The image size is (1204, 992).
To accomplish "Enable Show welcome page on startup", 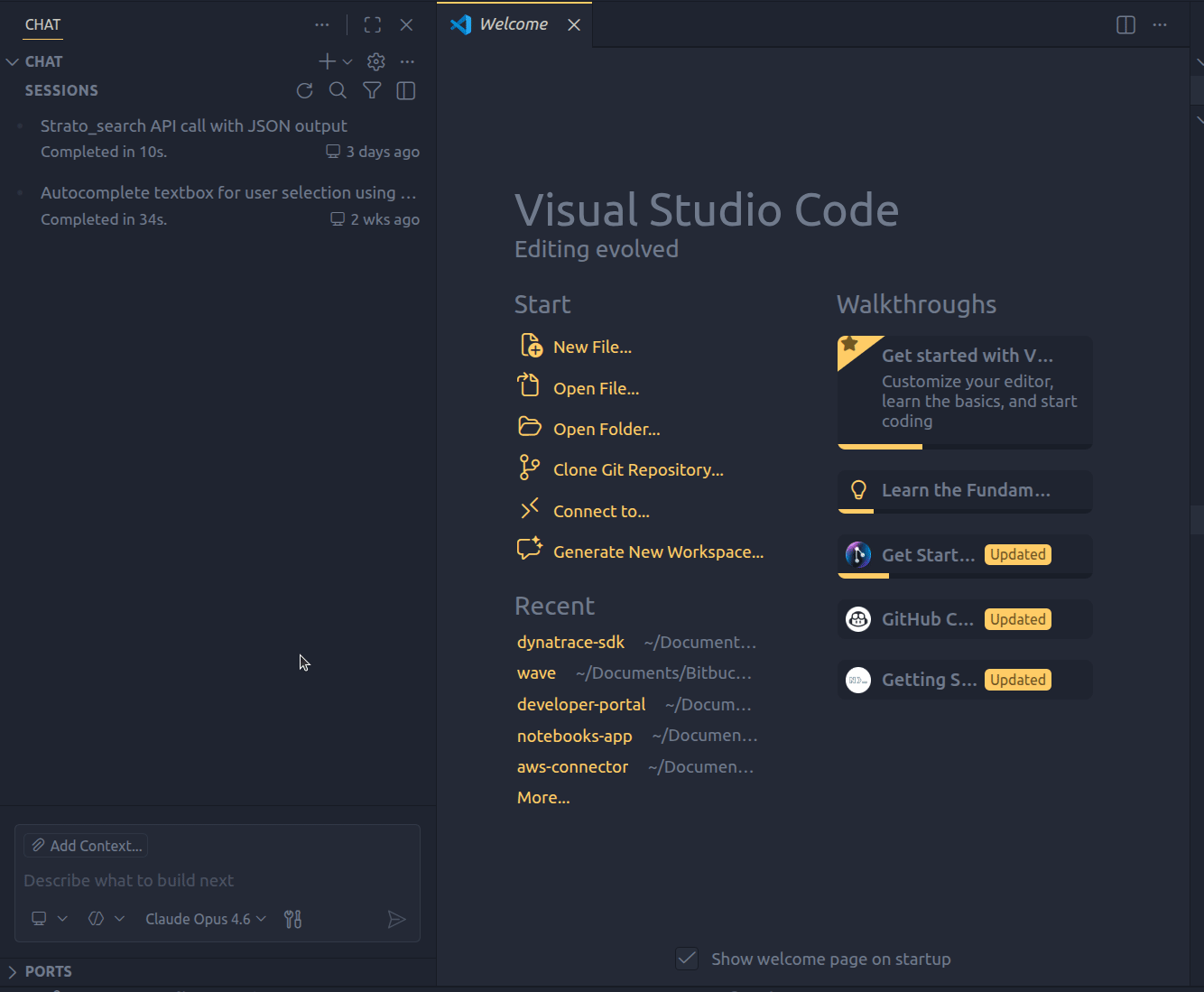I will pos(687,959).
